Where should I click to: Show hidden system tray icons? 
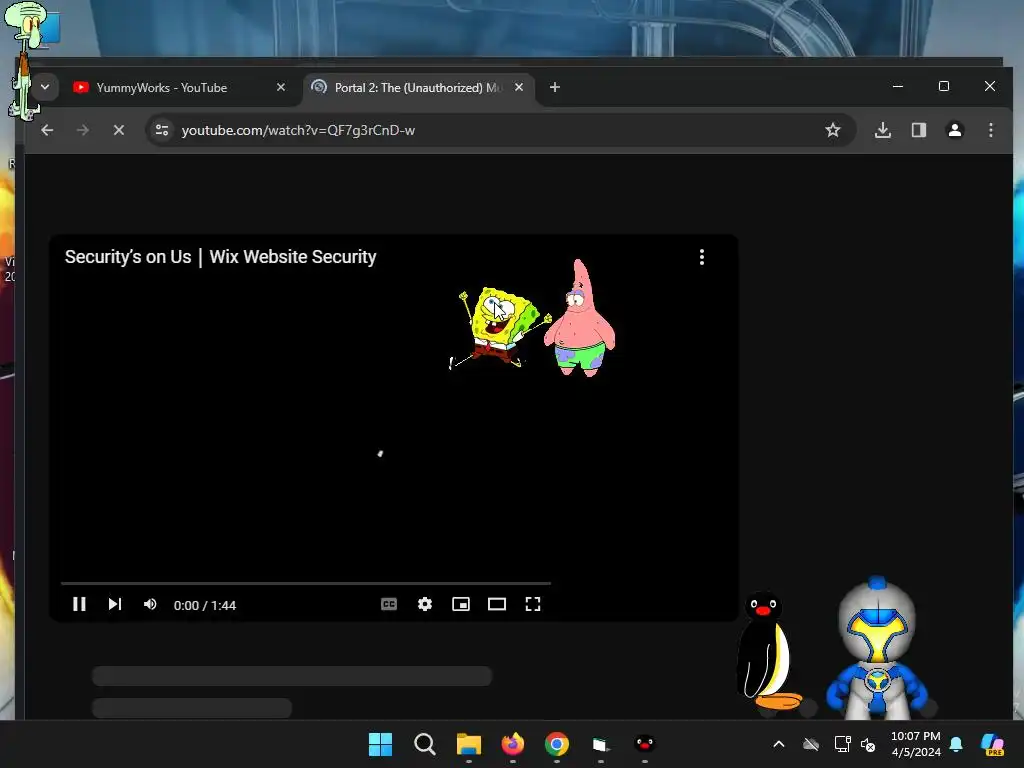pos(778,744)
